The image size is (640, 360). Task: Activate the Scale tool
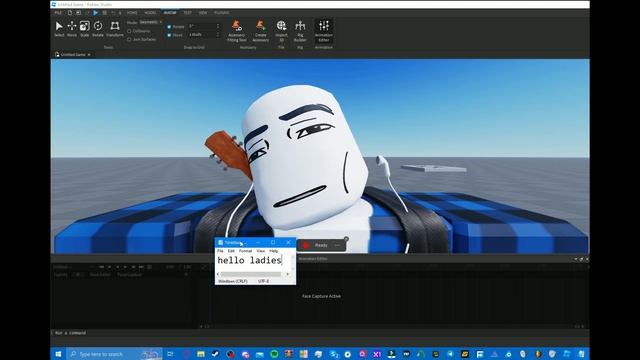coord(84,29)
